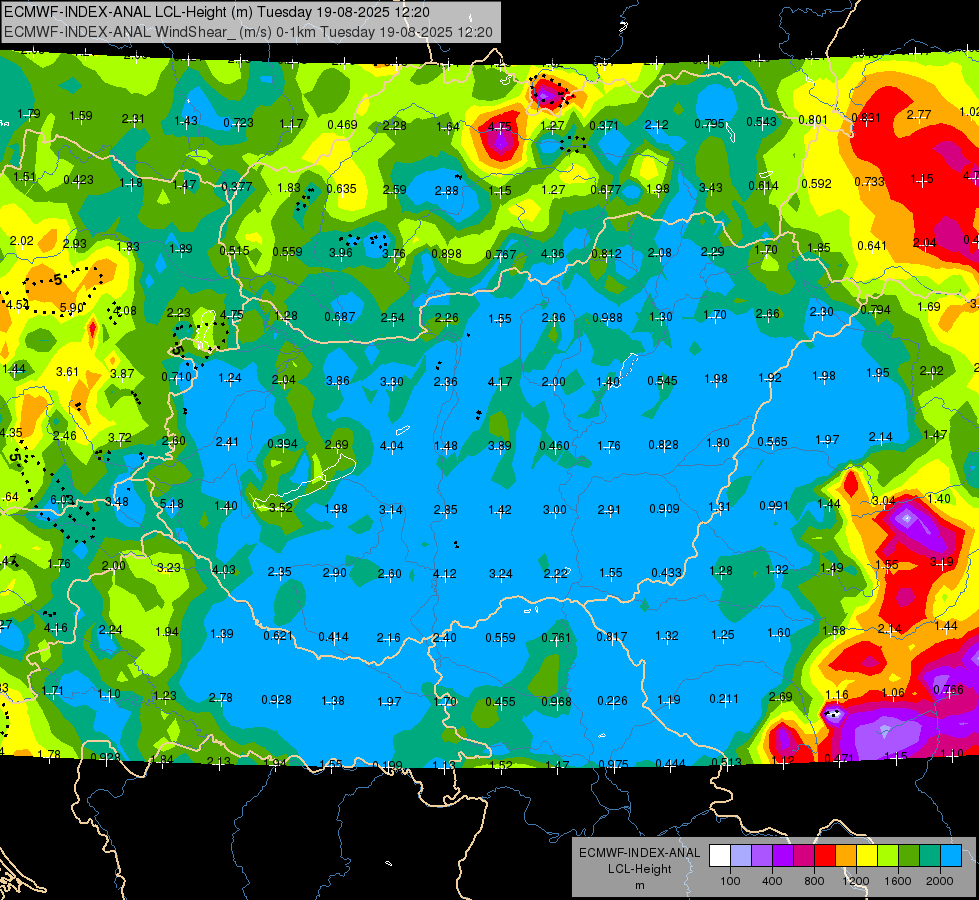Viewport: 979px width, 900px height.
Task: Click the wind shear value 2.78
Action: point(220,698)
